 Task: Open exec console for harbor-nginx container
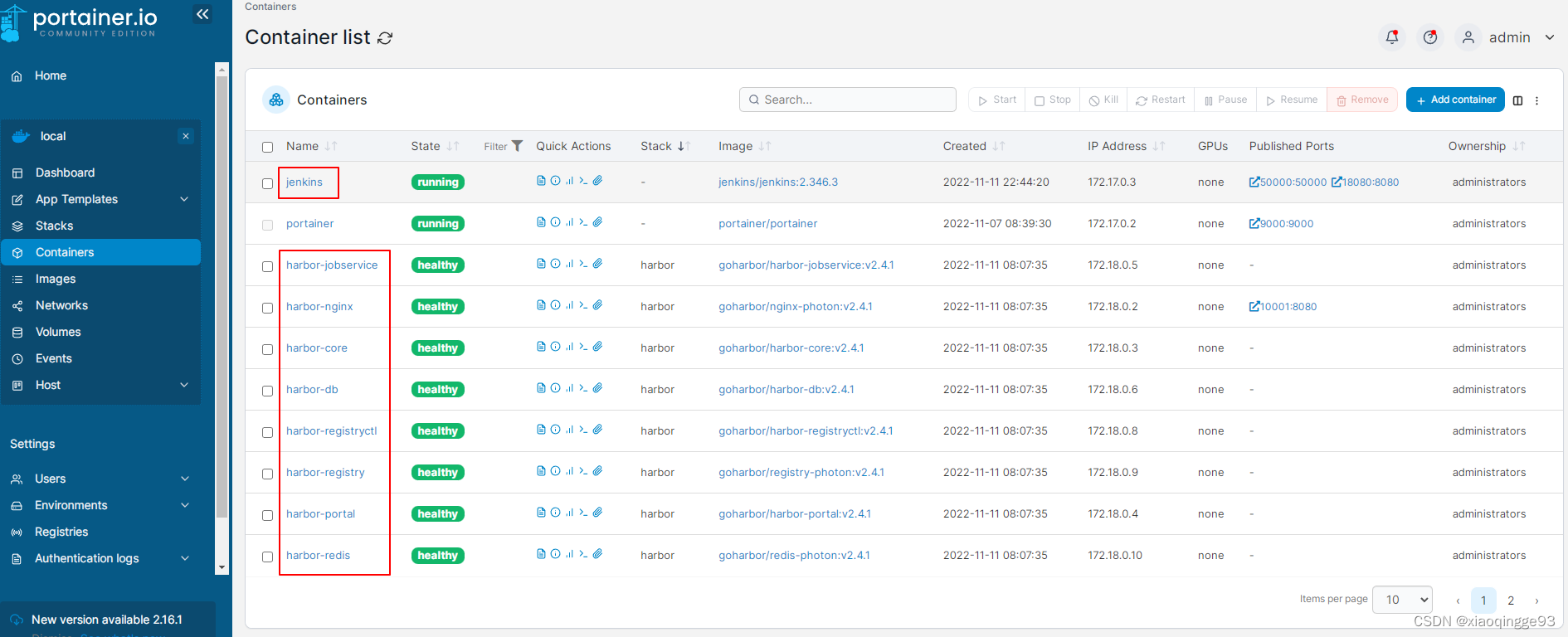click(583, 305)
